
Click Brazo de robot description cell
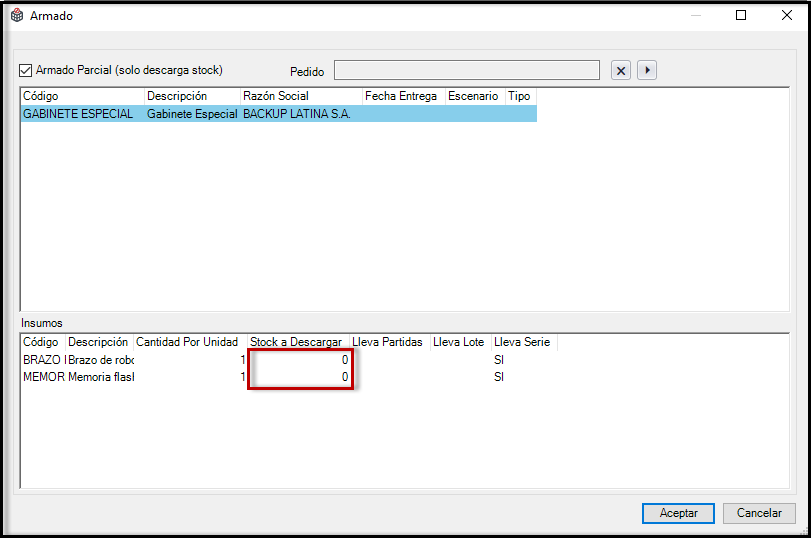101,360
